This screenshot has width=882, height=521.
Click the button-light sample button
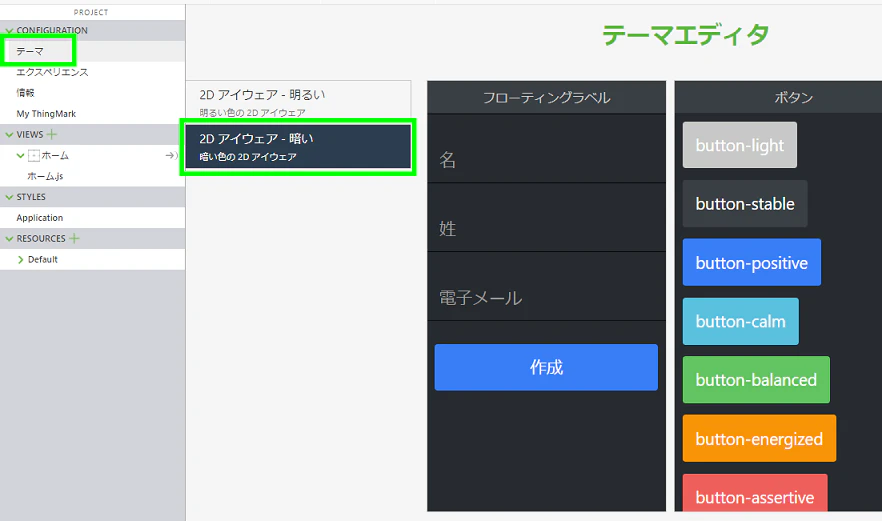tap(740, 145)
